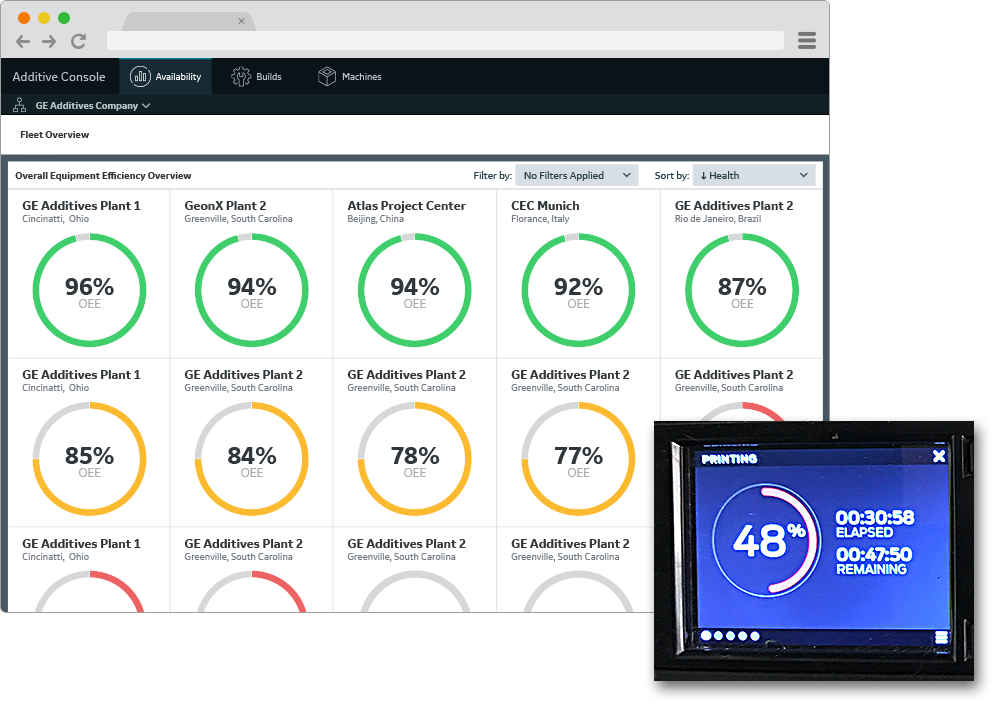The height and width of the screenshot is (703, 992).
Task: Open CEC Munich card title
Action: click(545, 206)
